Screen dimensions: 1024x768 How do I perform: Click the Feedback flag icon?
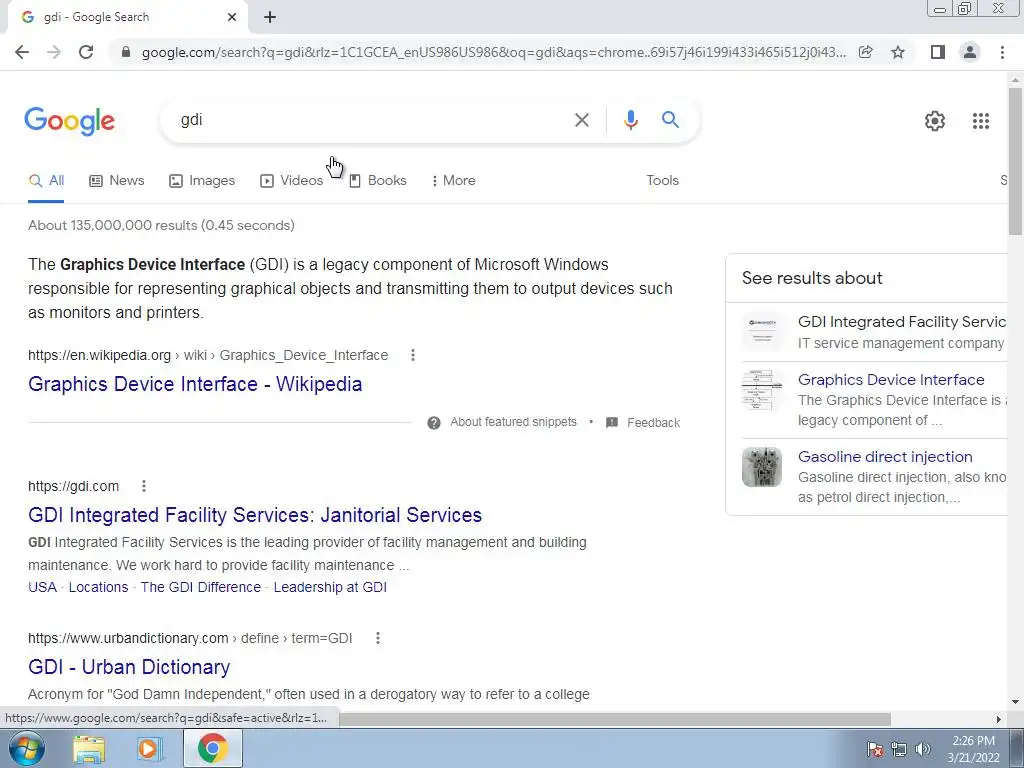coord(612,423)
